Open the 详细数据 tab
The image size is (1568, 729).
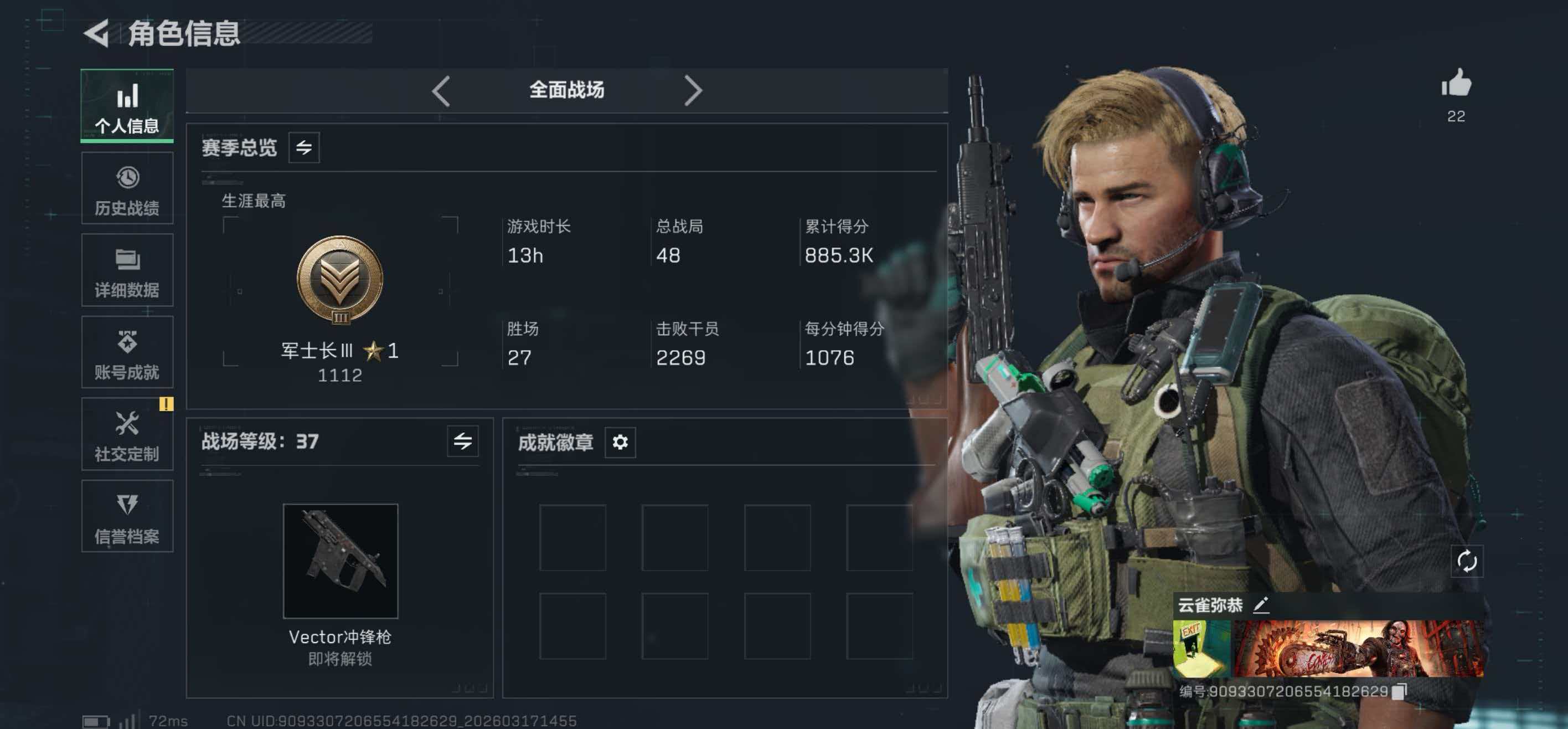pyautogui.click(x=127, y=270)
